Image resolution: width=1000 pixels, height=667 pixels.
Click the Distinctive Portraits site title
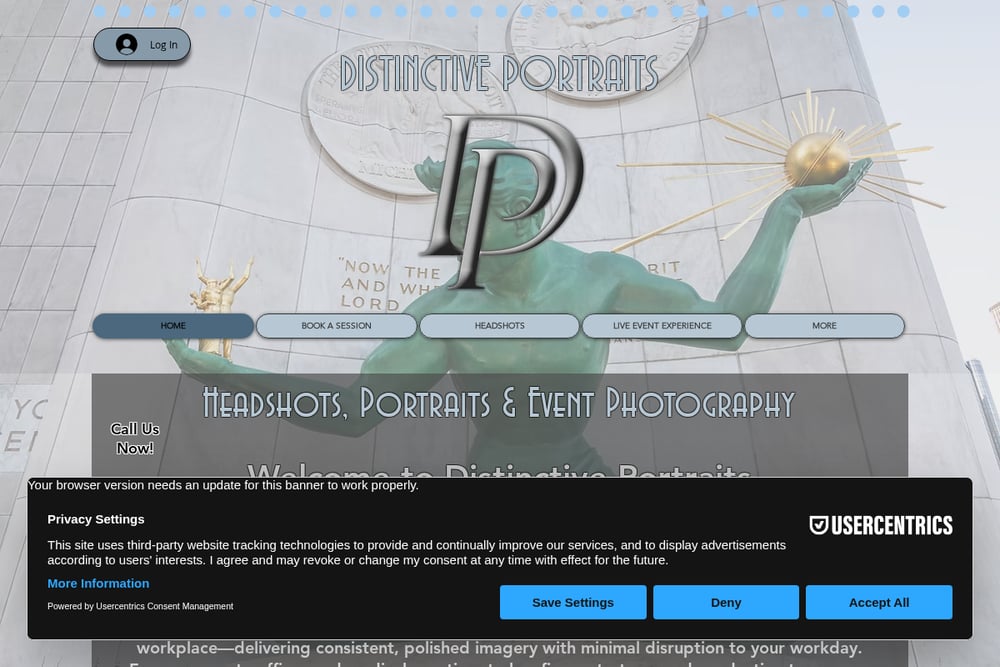[499, 73]
